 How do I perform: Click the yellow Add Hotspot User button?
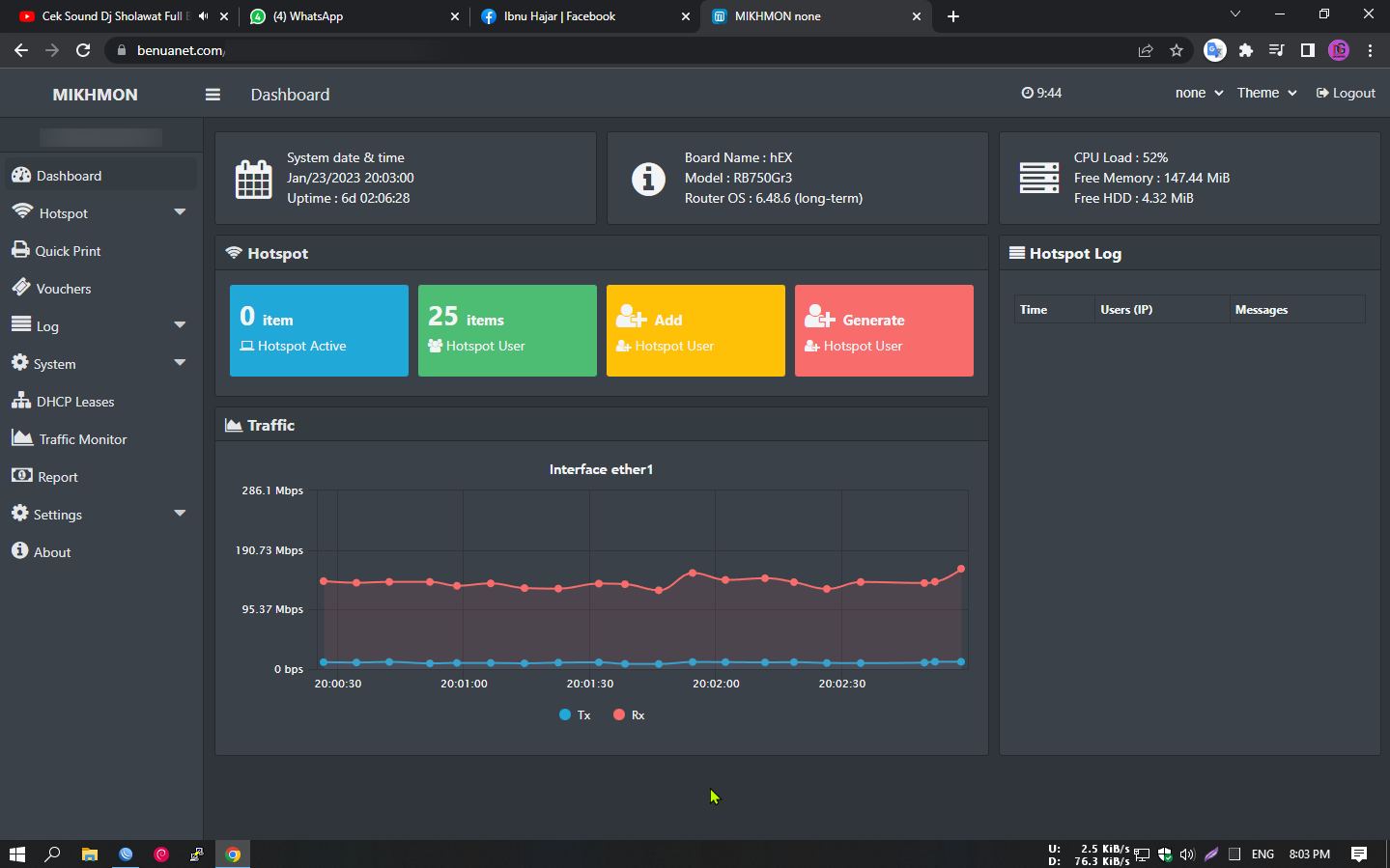click(695, 330)
